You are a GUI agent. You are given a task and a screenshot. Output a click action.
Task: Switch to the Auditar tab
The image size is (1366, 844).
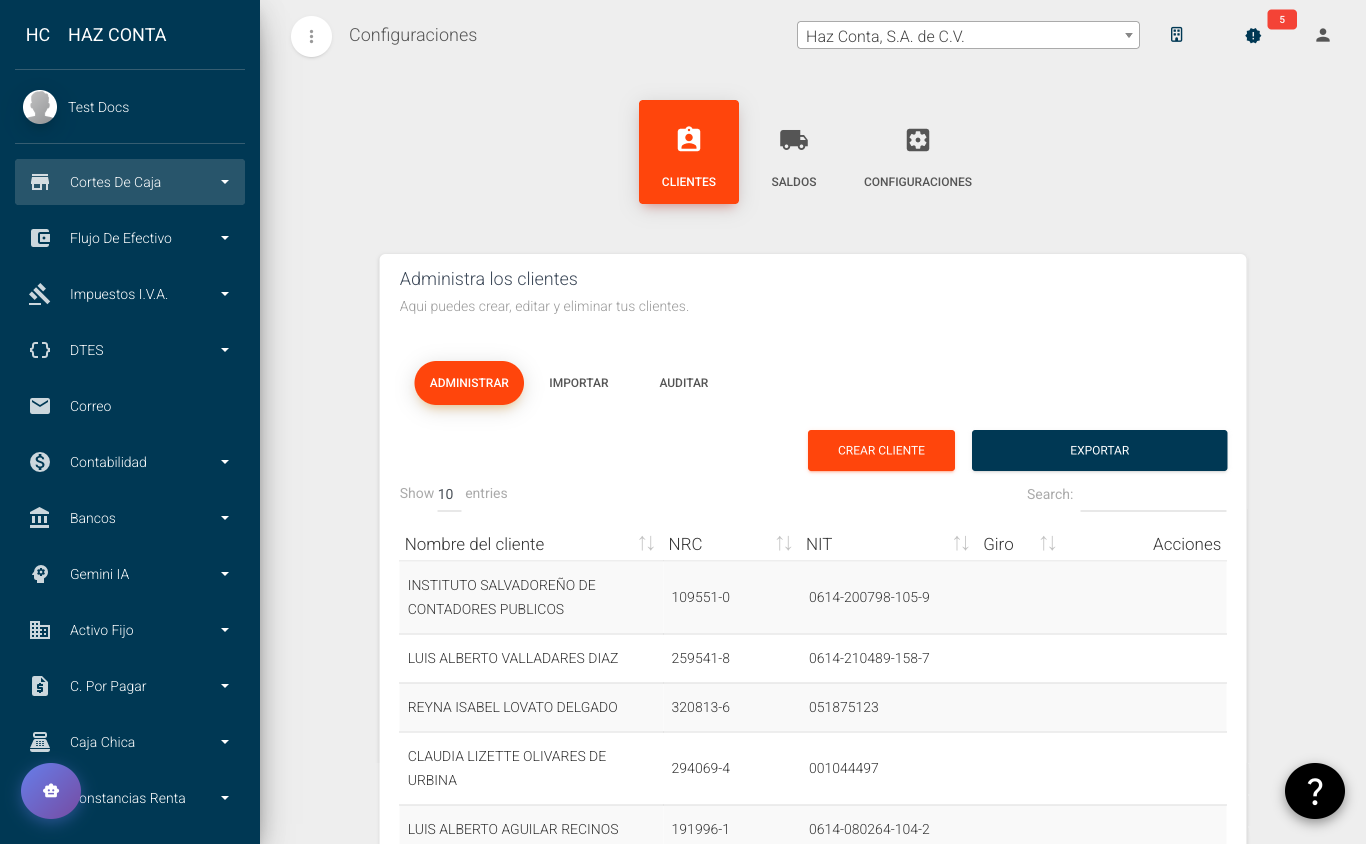click(684, 383)
